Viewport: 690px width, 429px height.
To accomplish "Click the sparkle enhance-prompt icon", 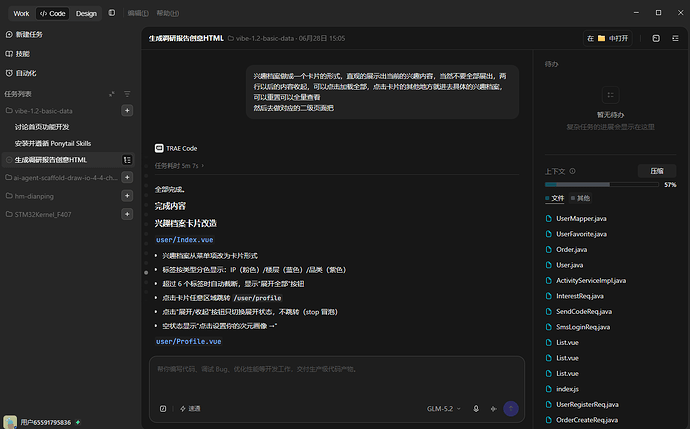I will 493,409.
